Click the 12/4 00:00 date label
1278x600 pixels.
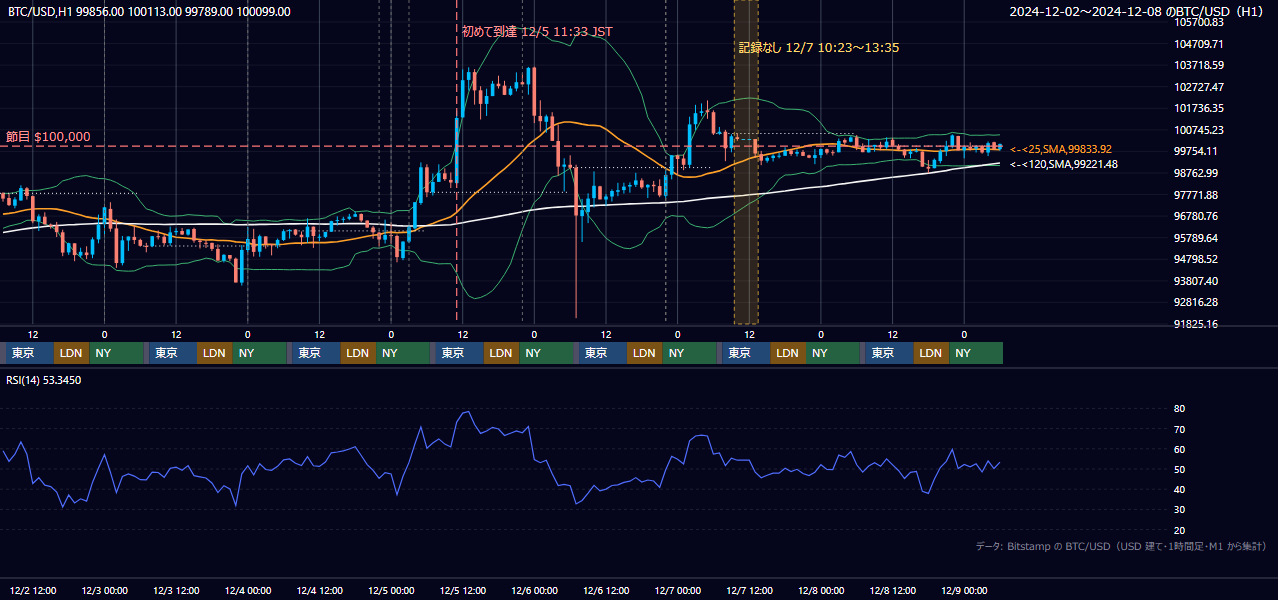248,590
